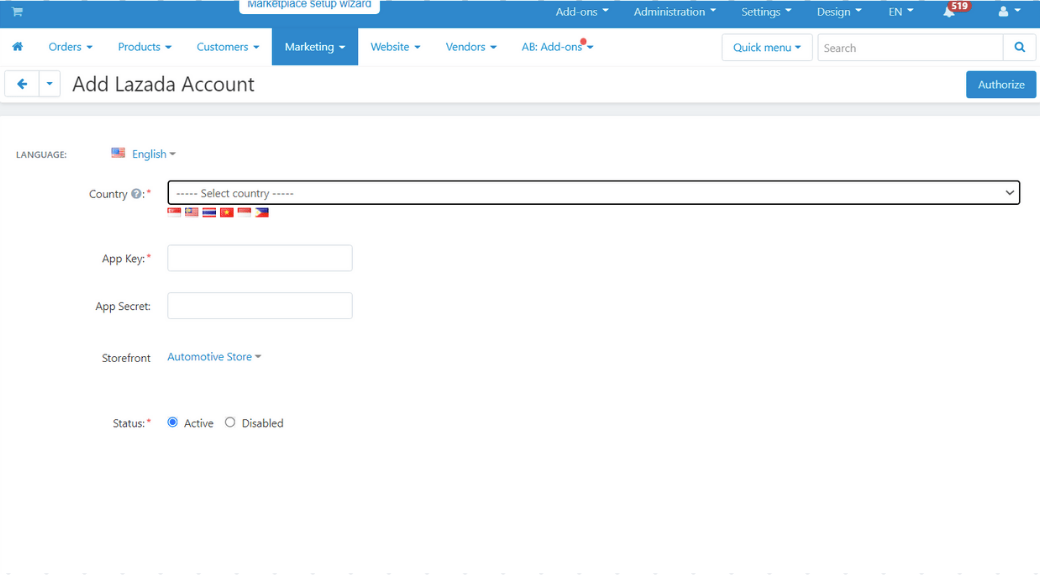This screenshot has height=576, width=1040.
Task: Click the shopping cart icon
Action: tap(17, 11)
